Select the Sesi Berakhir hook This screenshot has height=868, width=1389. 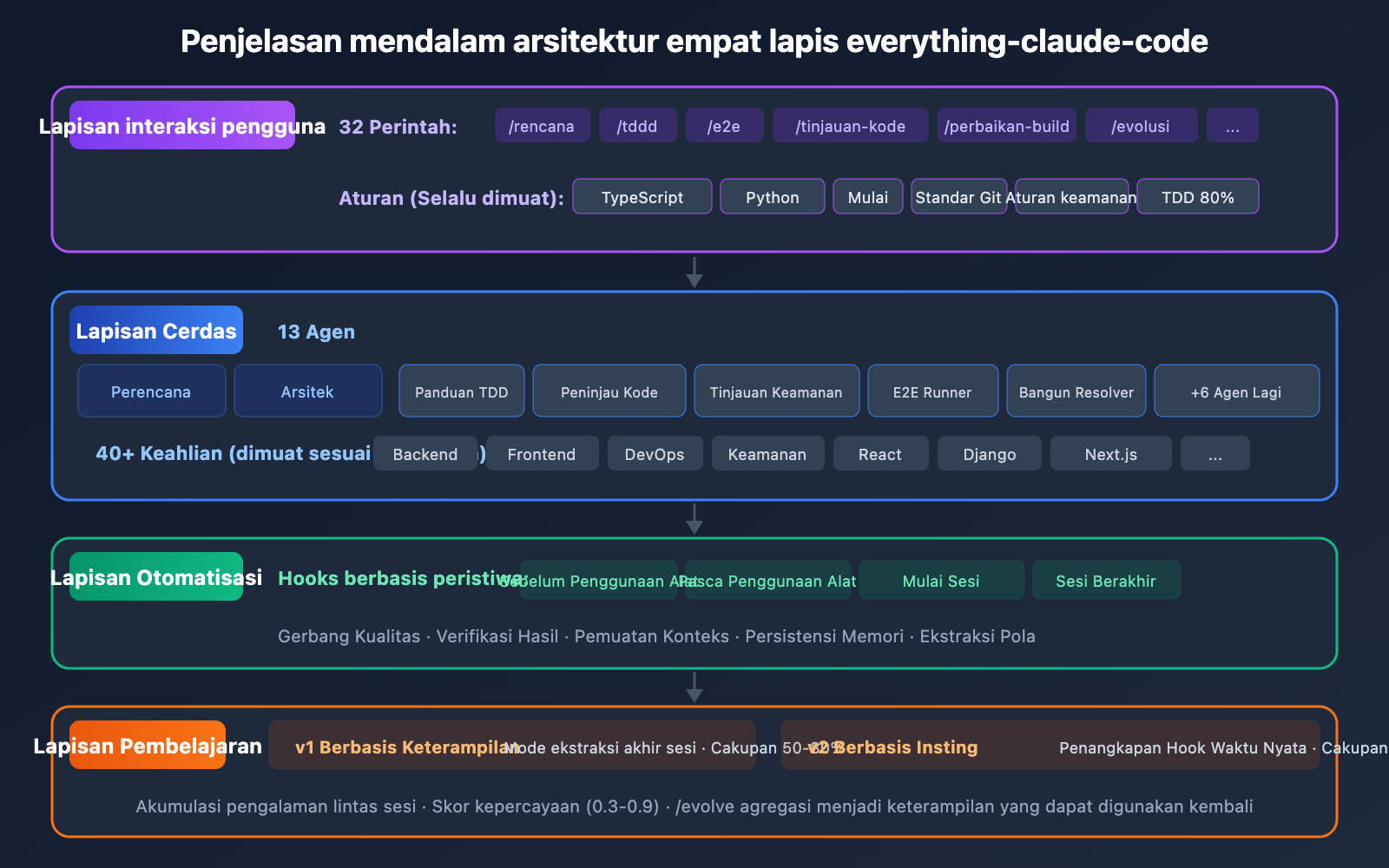tap(1106, 581)
